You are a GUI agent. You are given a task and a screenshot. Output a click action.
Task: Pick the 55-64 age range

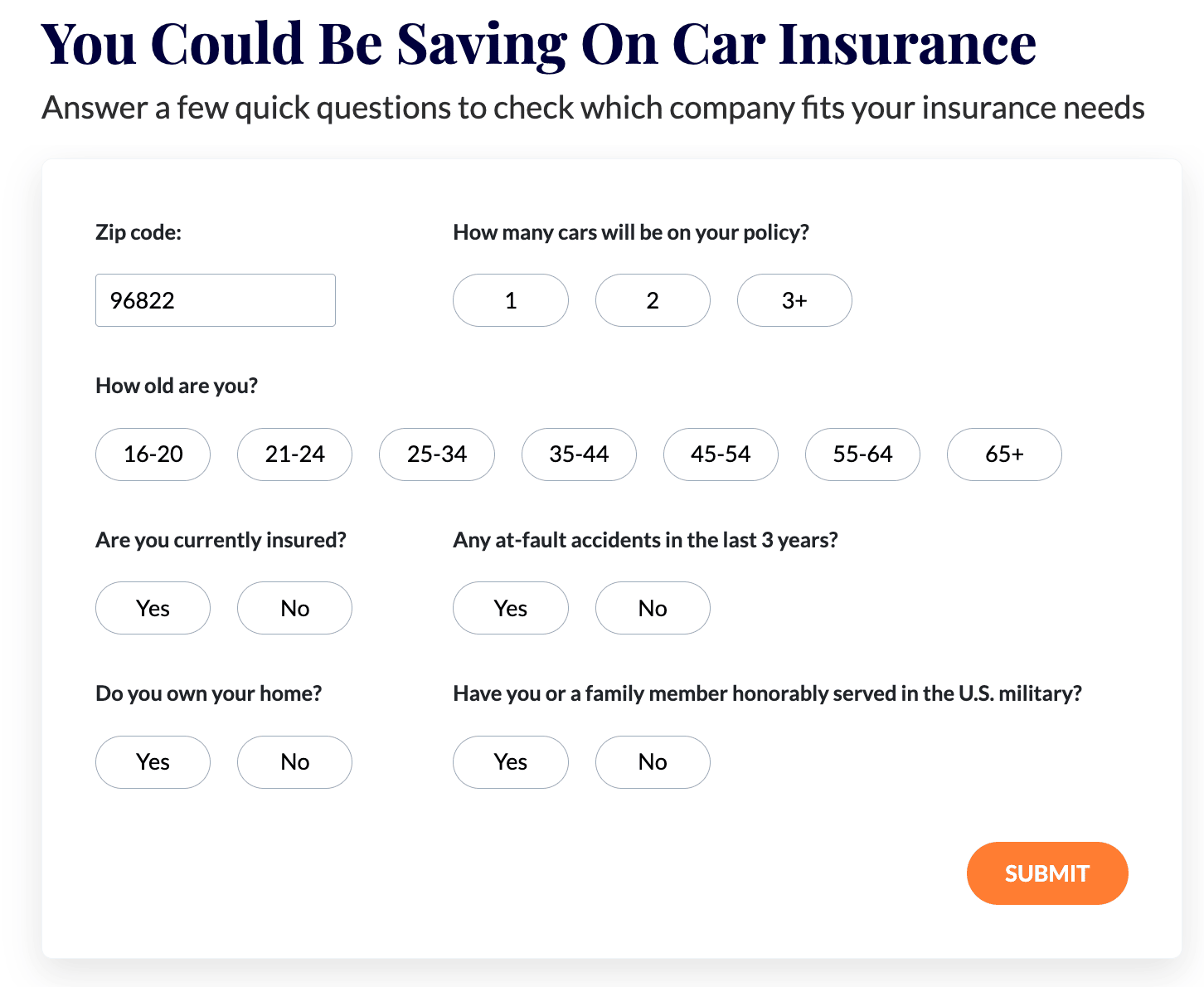point(862,455)
